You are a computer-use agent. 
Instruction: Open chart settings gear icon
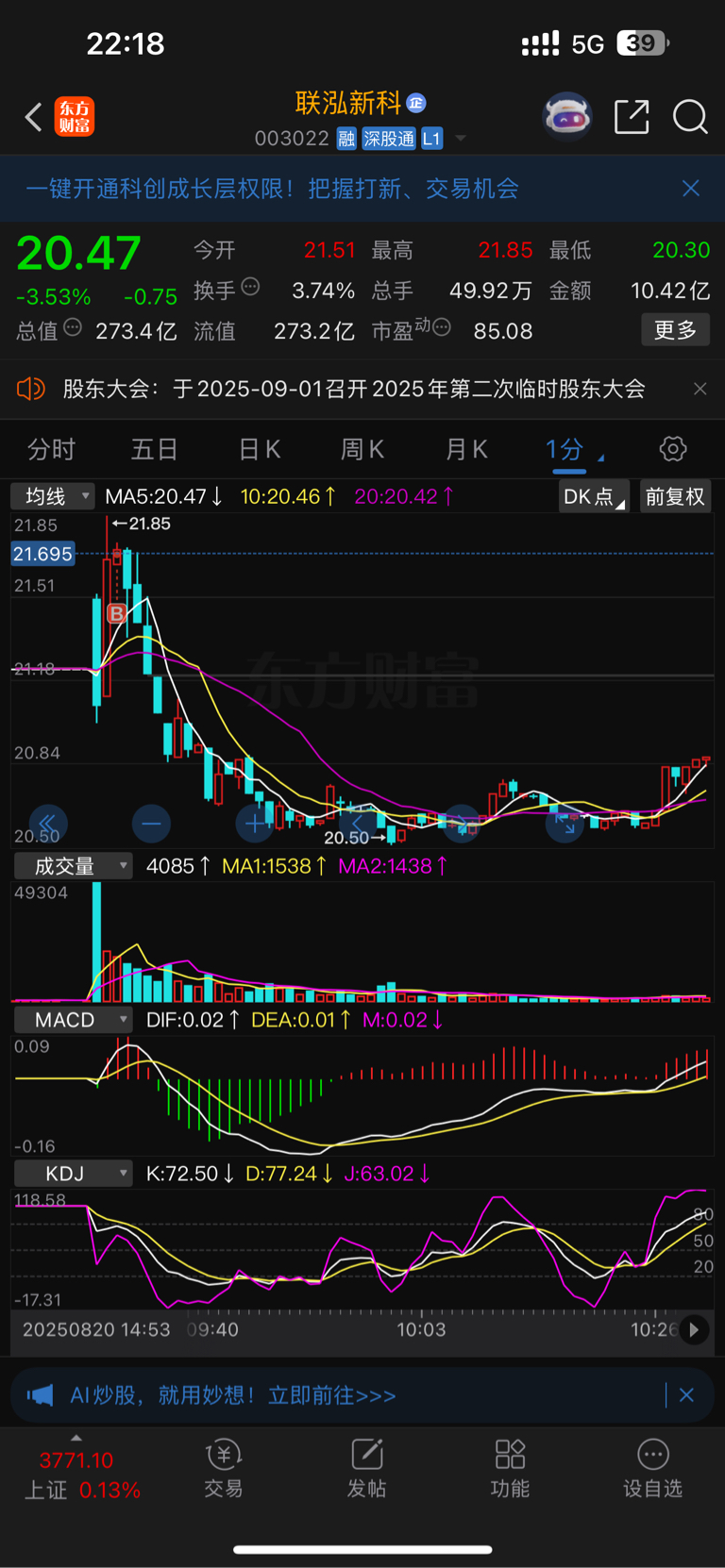click(x=673, y=449)
